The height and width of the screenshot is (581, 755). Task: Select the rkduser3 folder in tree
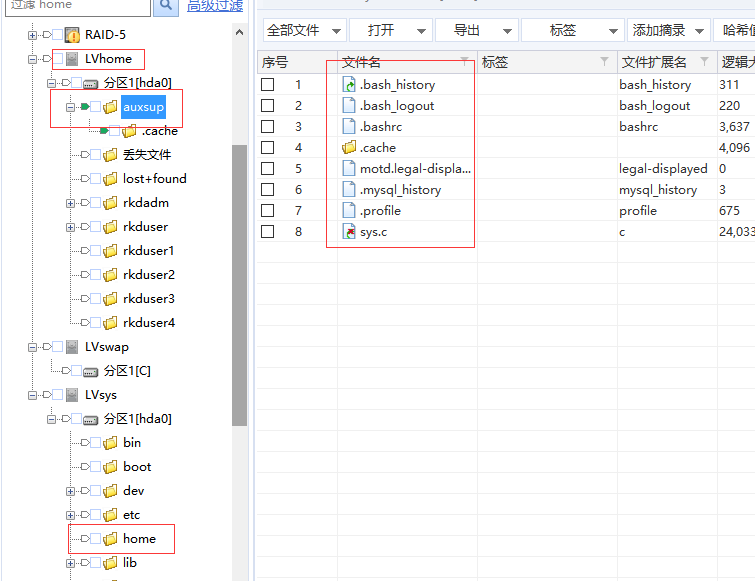click(x=149, y=299)
